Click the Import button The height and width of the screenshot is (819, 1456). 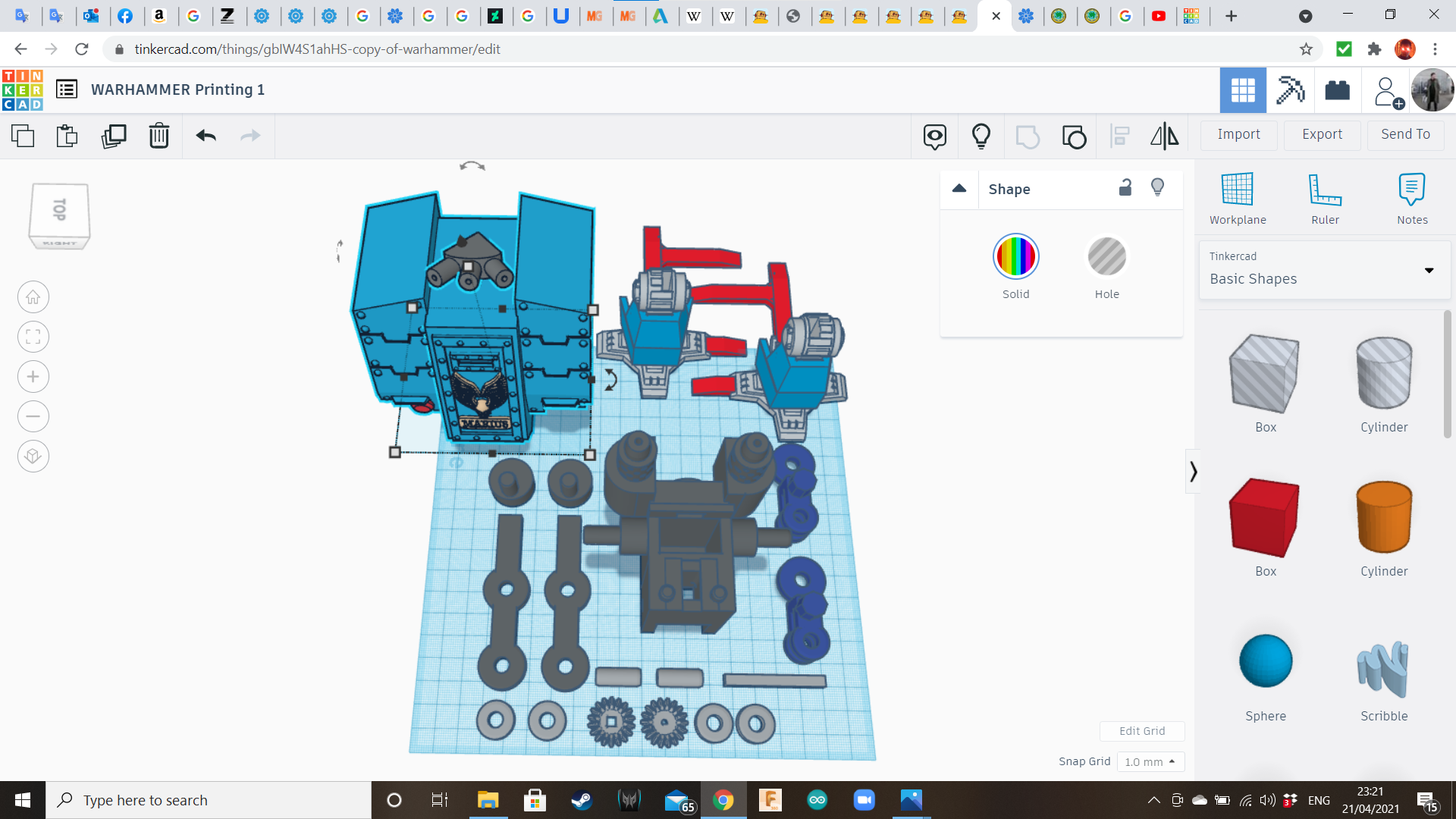click(x=1238, y=134)
